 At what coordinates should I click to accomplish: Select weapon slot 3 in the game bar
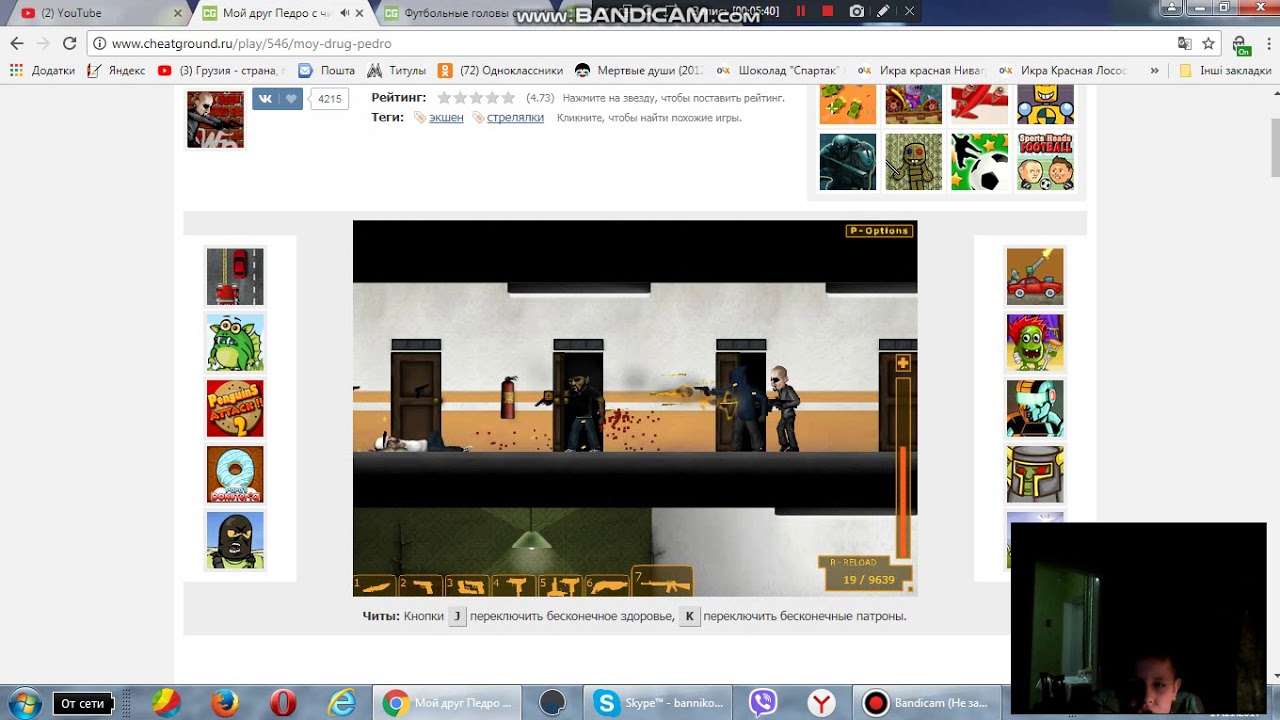[x=468, y=584]
